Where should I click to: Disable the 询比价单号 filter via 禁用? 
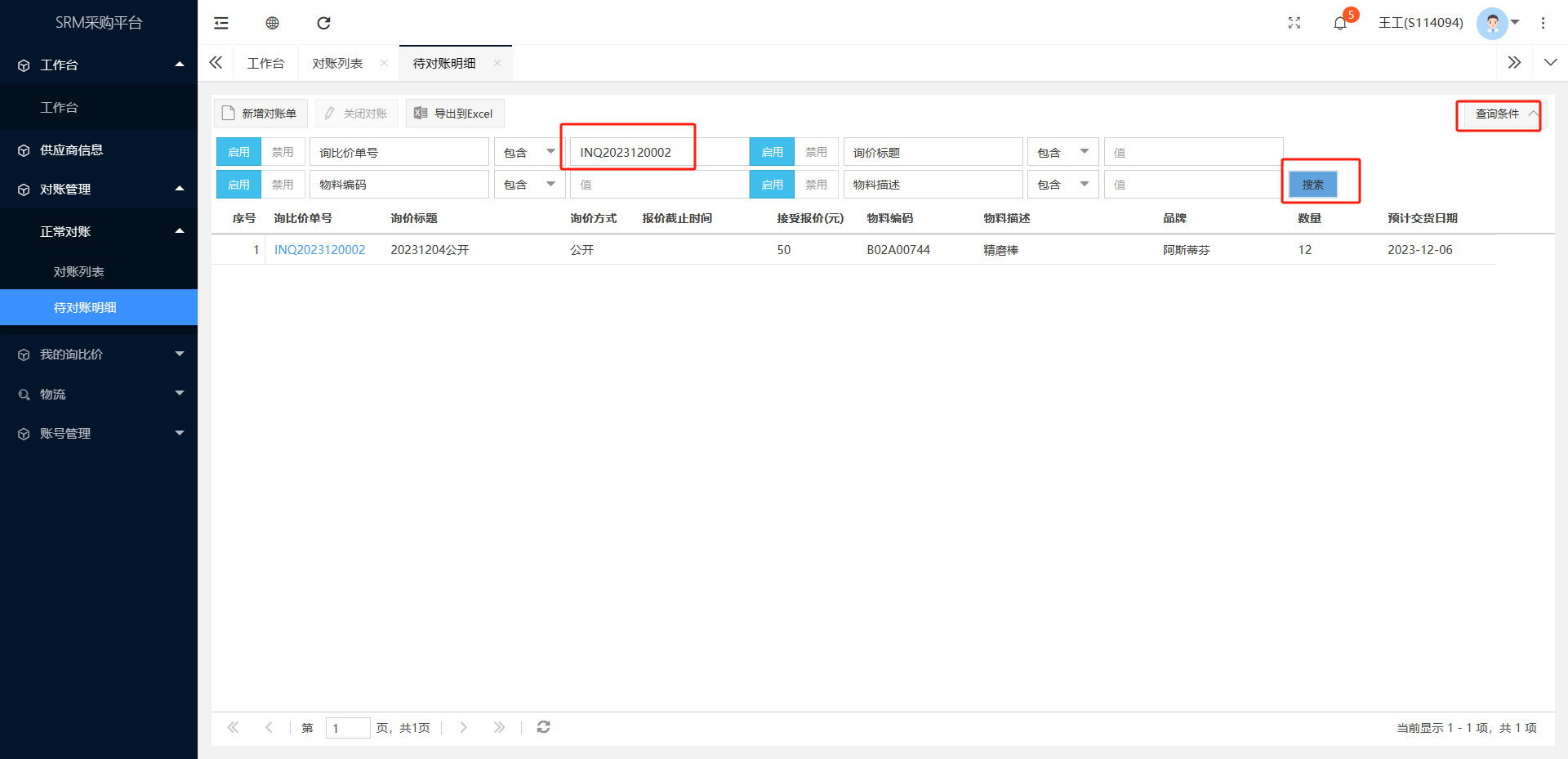coord(283,152)
